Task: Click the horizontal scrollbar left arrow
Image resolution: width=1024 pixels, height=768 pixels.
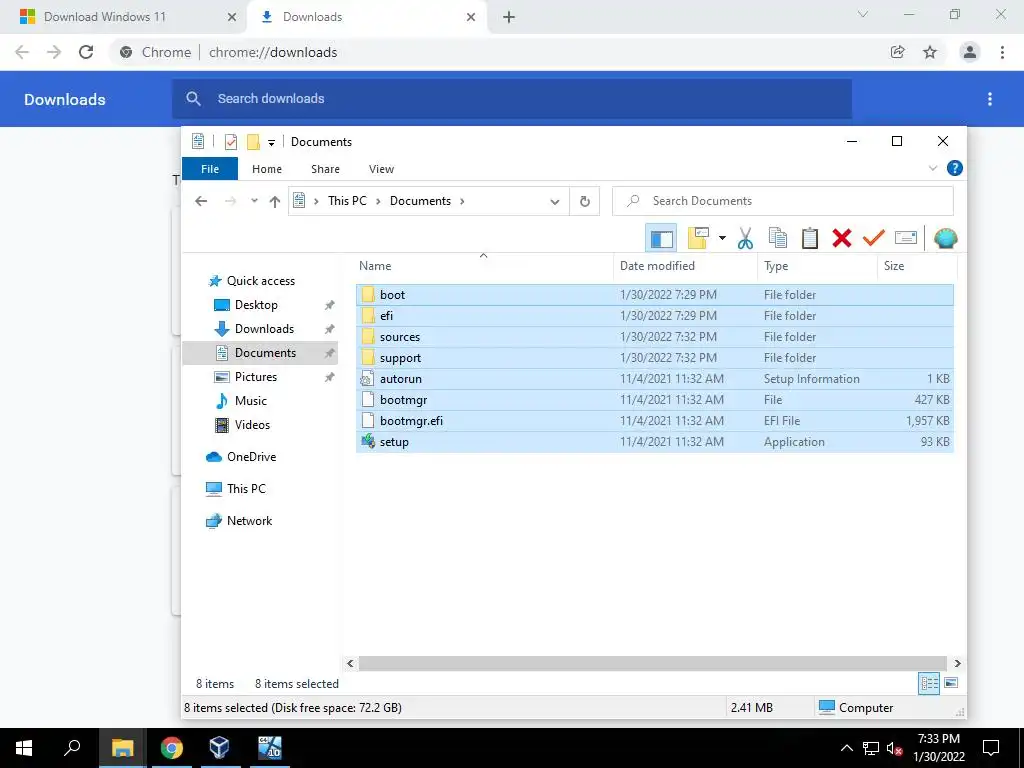Action: point(350,664)
